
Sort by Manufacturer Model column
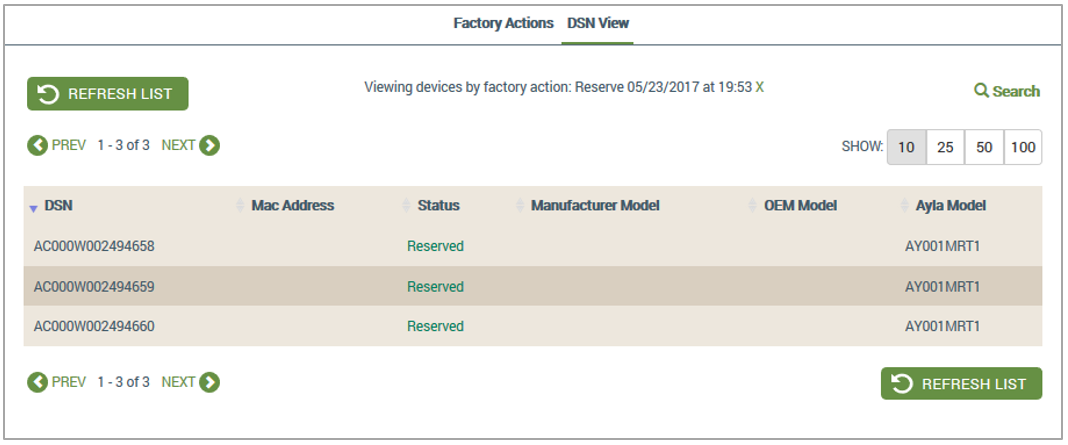tap(595, 205)
